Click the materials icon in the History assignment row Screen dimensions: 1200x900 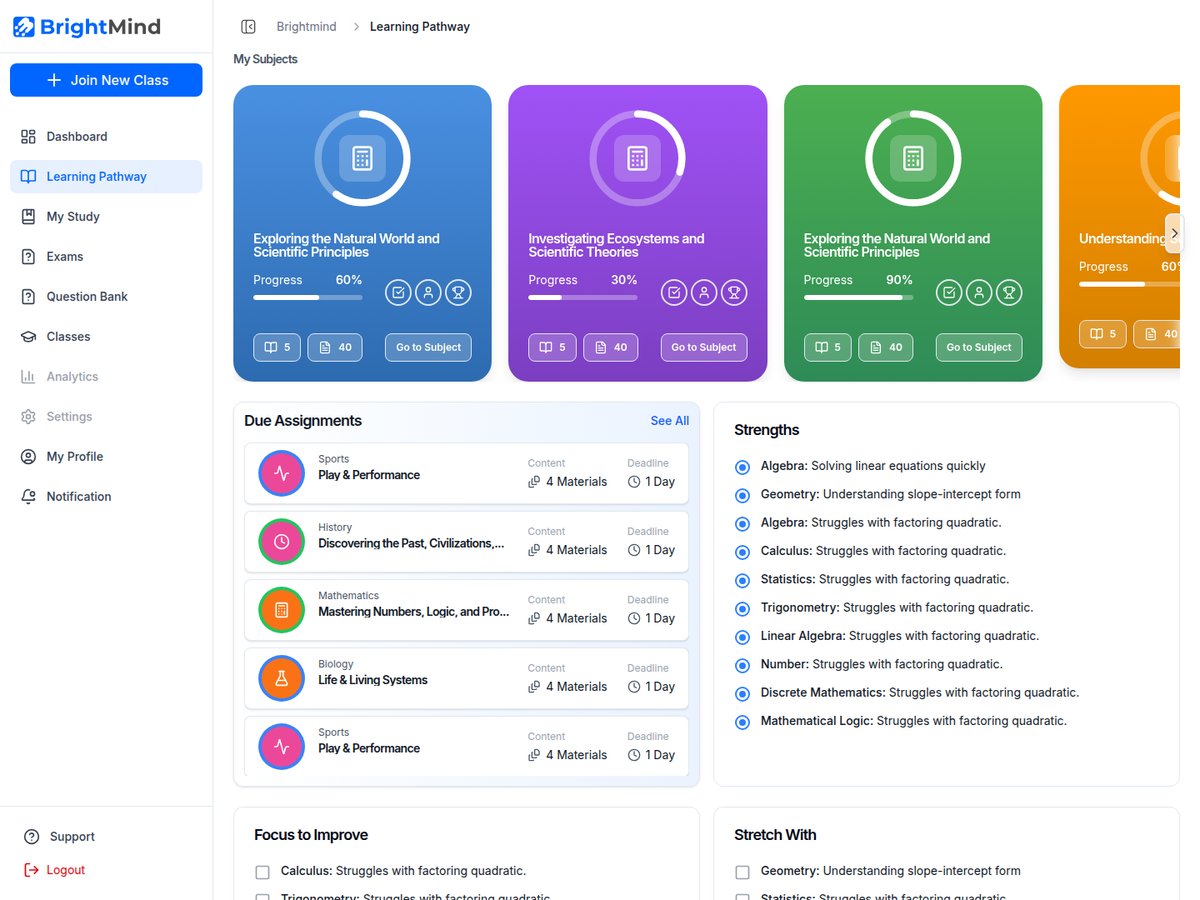pyautogui.click(x=534, y=550)
